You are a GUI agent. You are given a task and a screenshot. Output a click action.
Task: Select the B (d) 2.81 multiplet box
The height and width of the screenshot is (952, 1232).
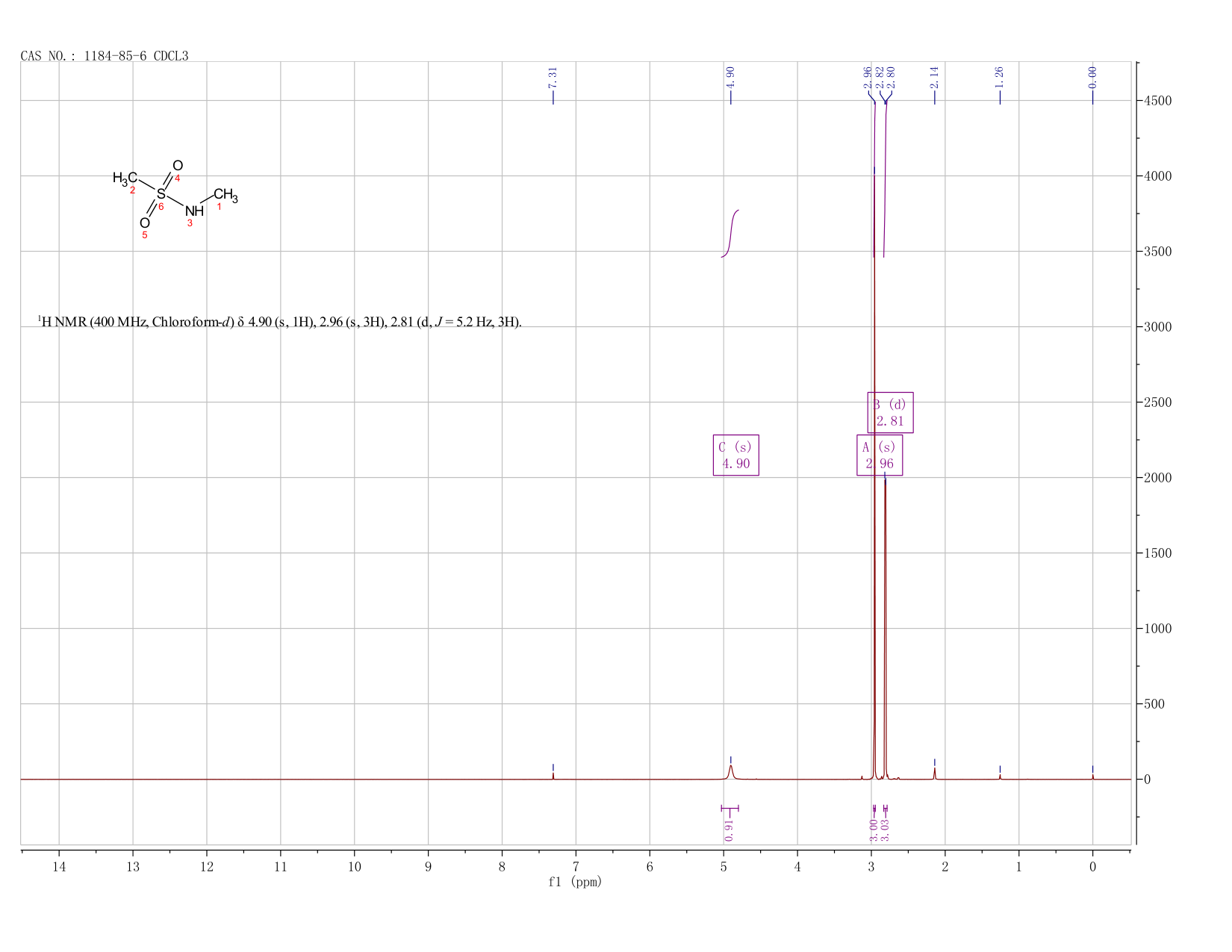click(x=890, y=412)
